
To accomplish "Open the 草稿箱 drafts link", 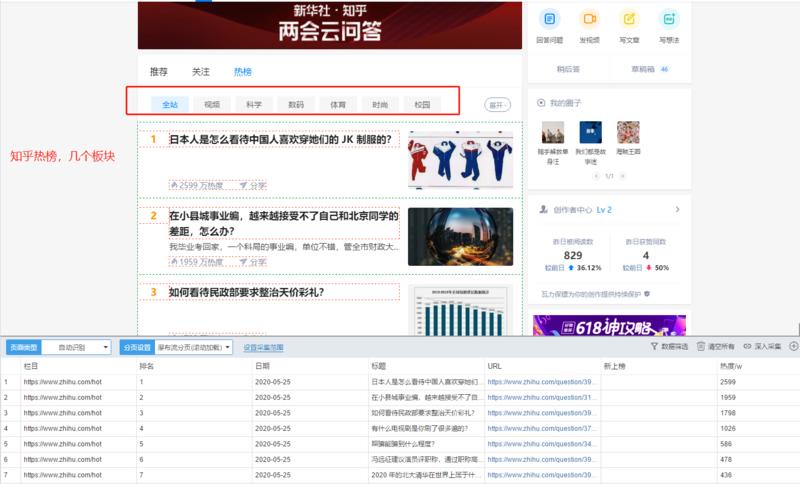I will pyautogui.click(x=649, y=69).
